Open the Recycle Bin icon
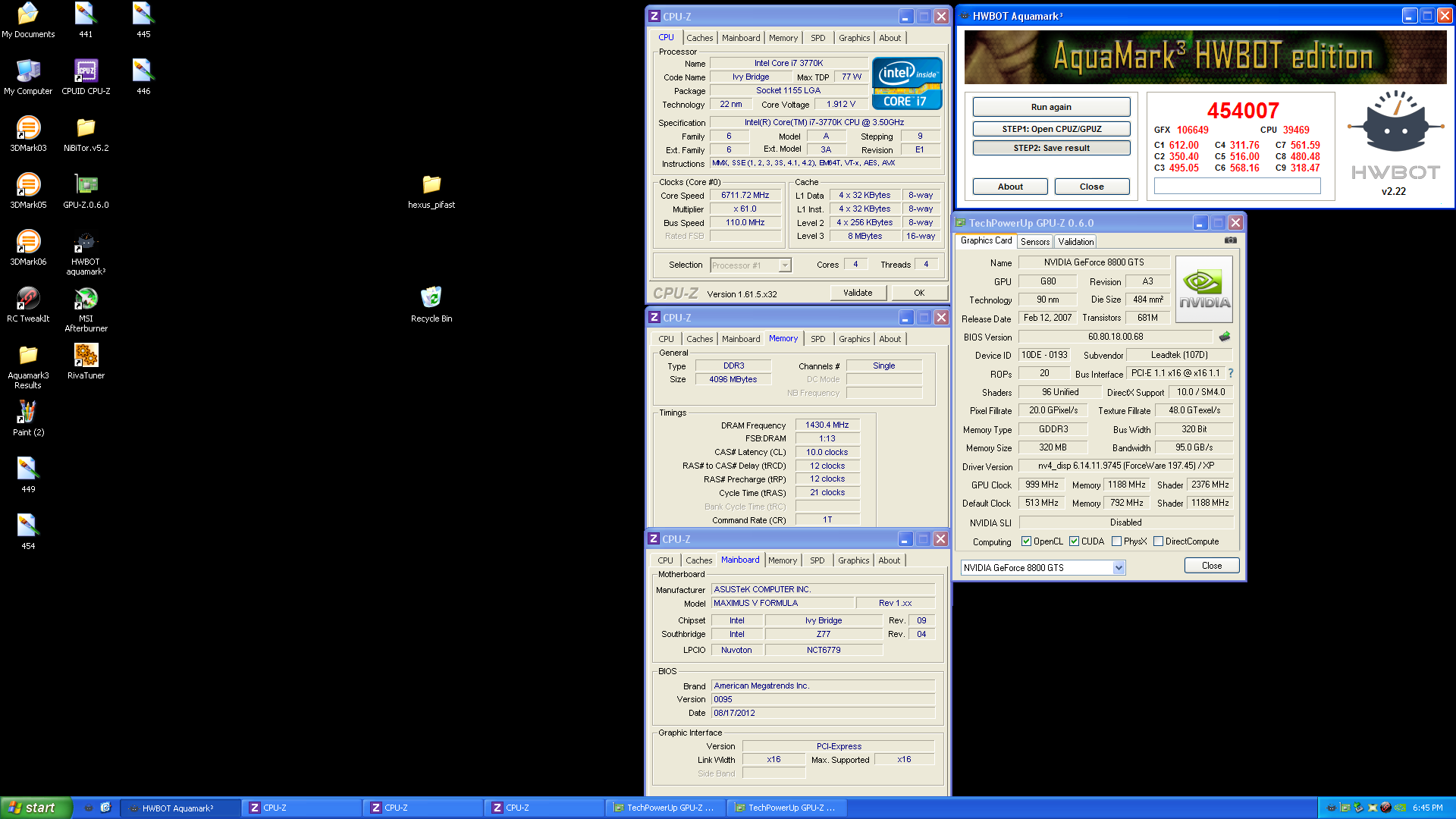The image size is (1456, 819). pyautogui.click(x=431, y=304)
